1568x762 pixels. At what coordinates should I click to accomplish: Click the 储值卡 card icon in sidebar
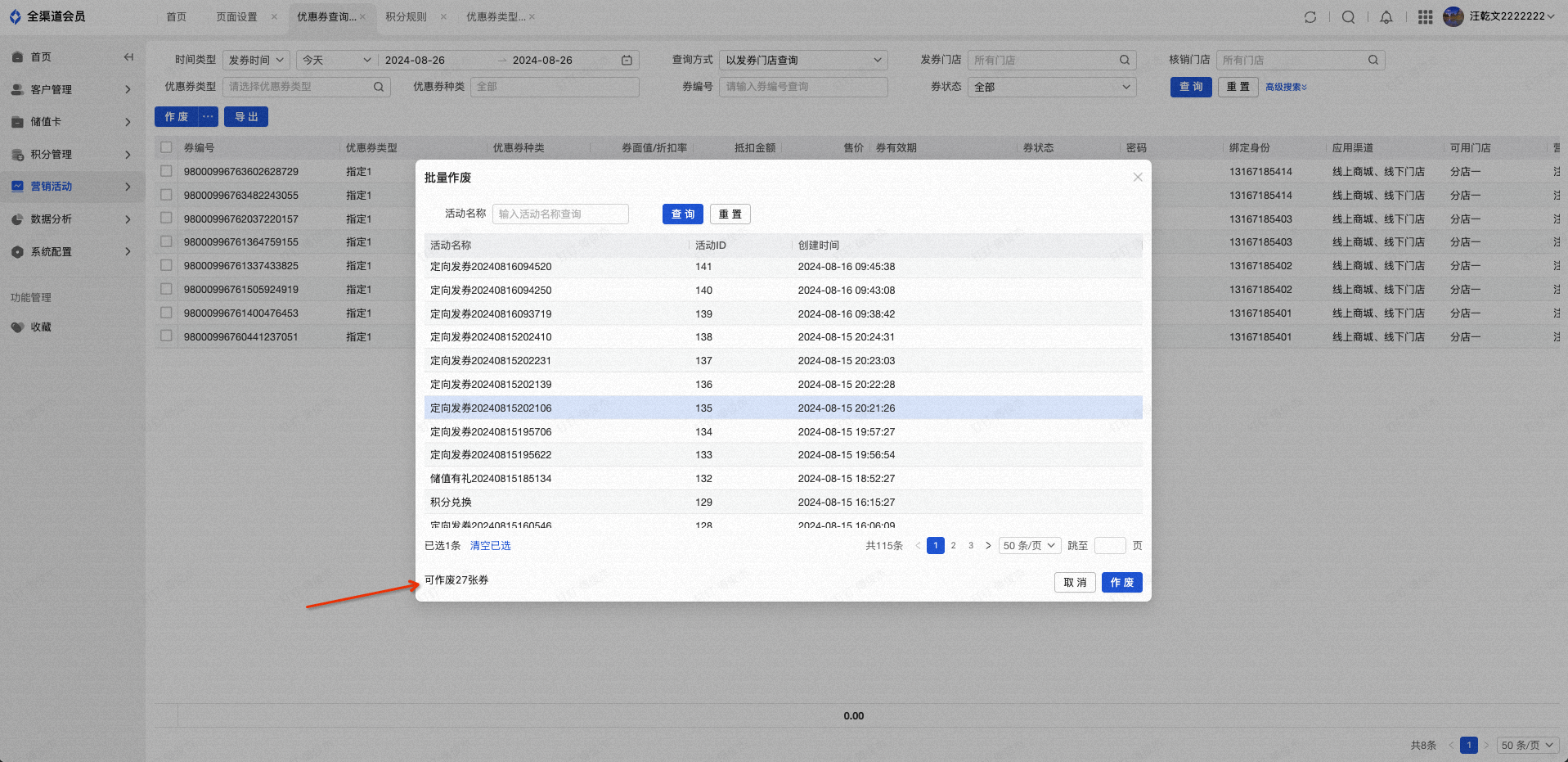pyautogui.click(x=17, y=122)
